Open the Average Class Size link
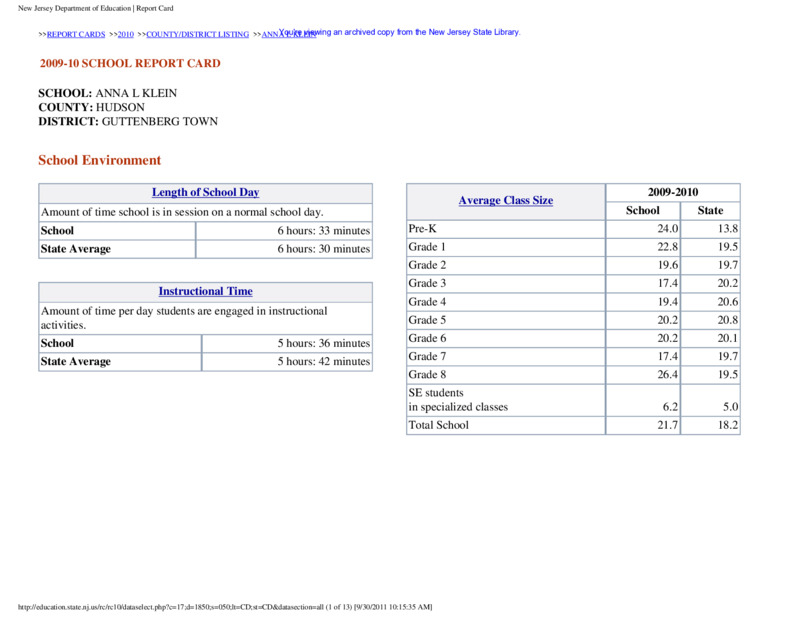Screen dimensions: 800x618 click(x=506, y=201)
